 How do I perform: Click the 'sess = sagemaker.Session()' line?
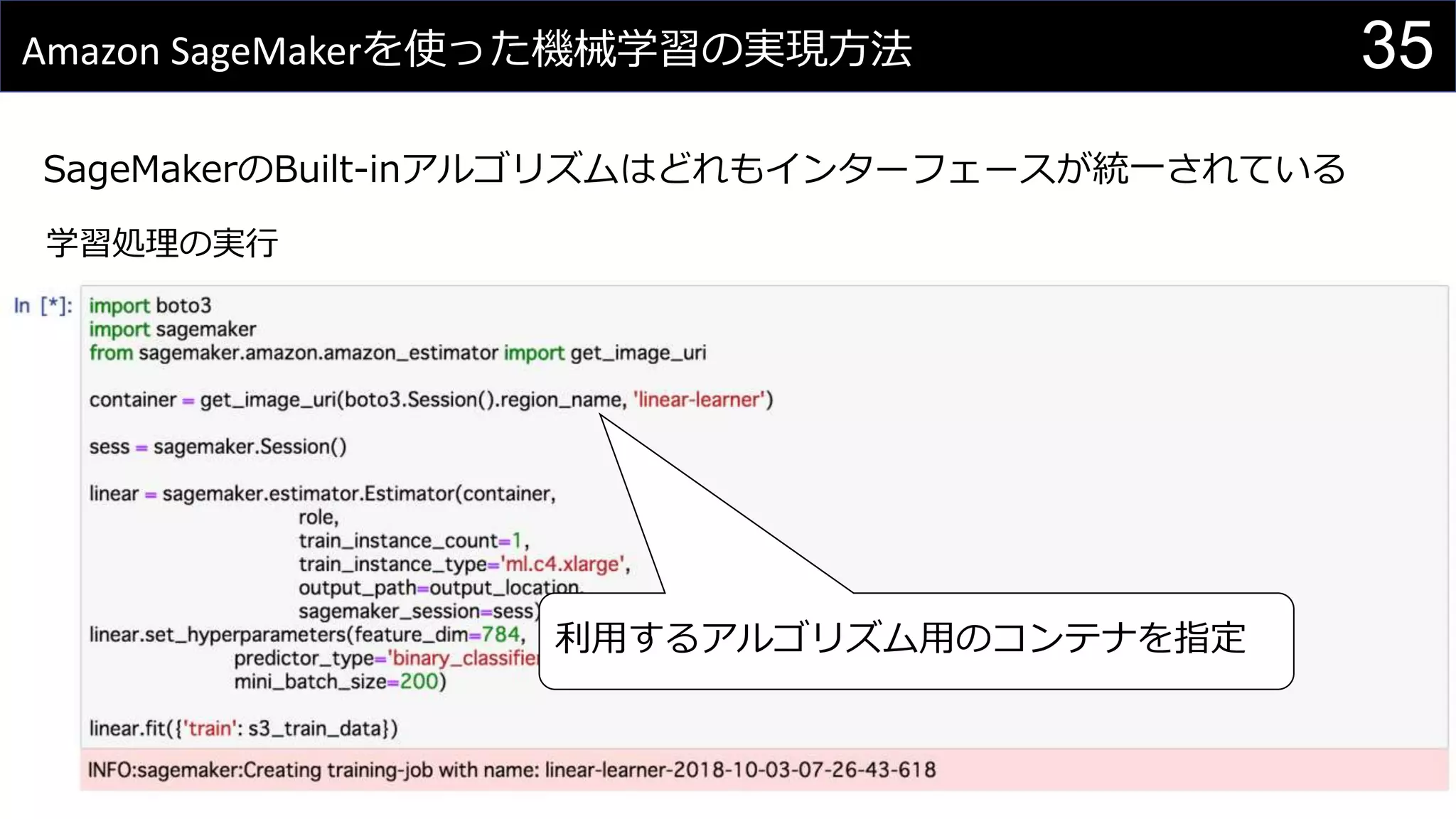[x=218, y=446]
